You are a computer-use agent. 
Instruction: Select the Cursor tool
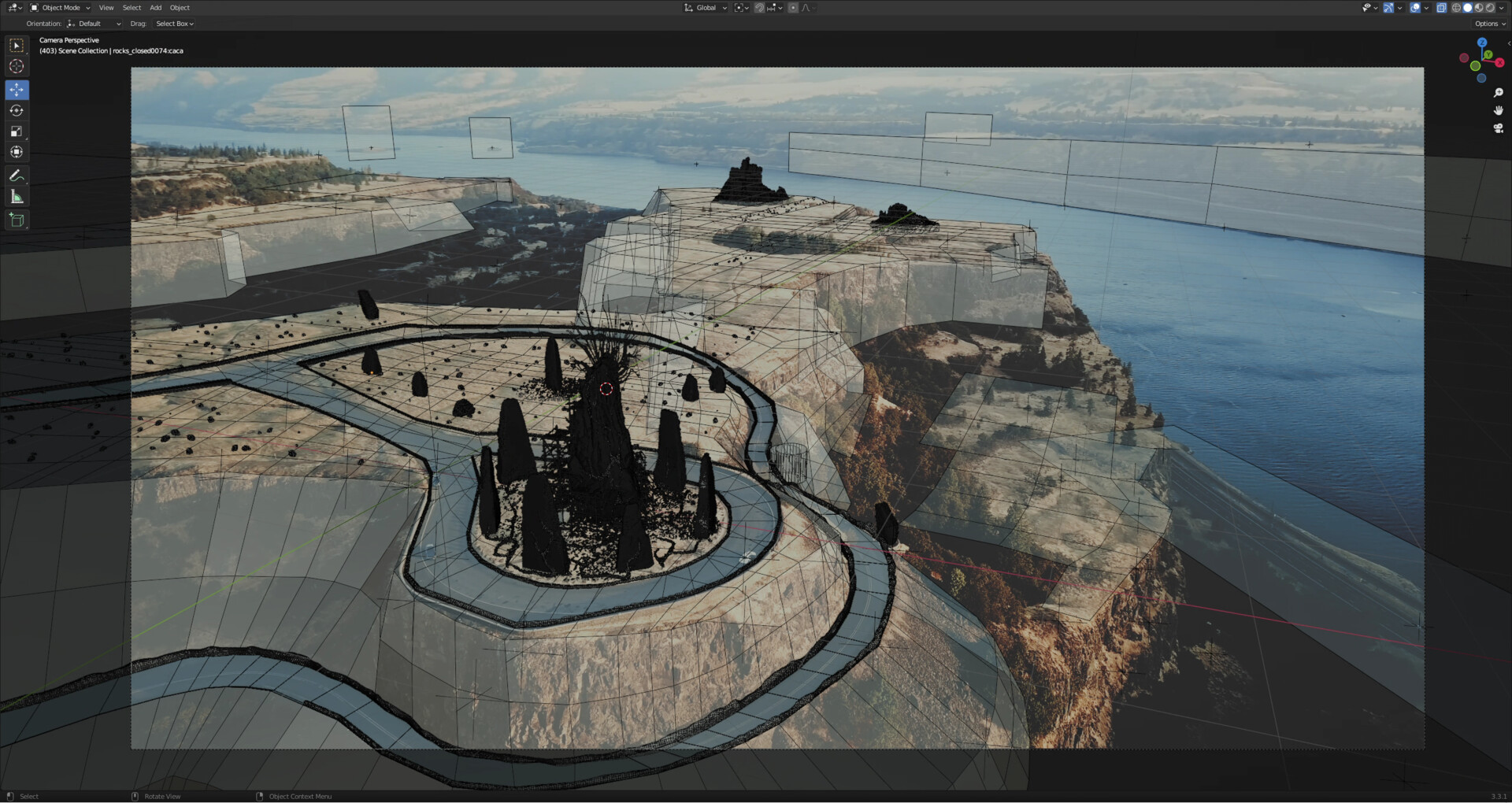16,66
